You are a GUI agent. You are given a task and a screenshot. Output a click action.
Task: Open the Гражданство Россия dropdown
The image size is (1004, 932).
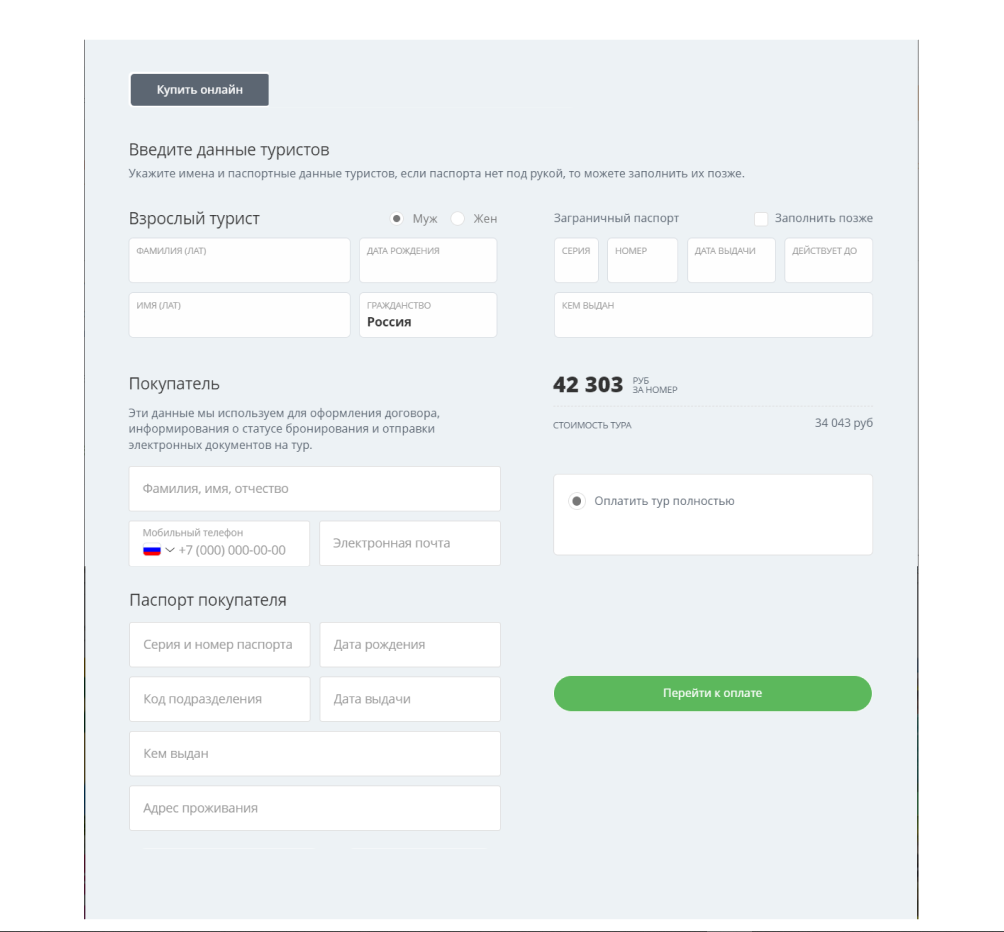pyautogui.click(x=428, y=315)
